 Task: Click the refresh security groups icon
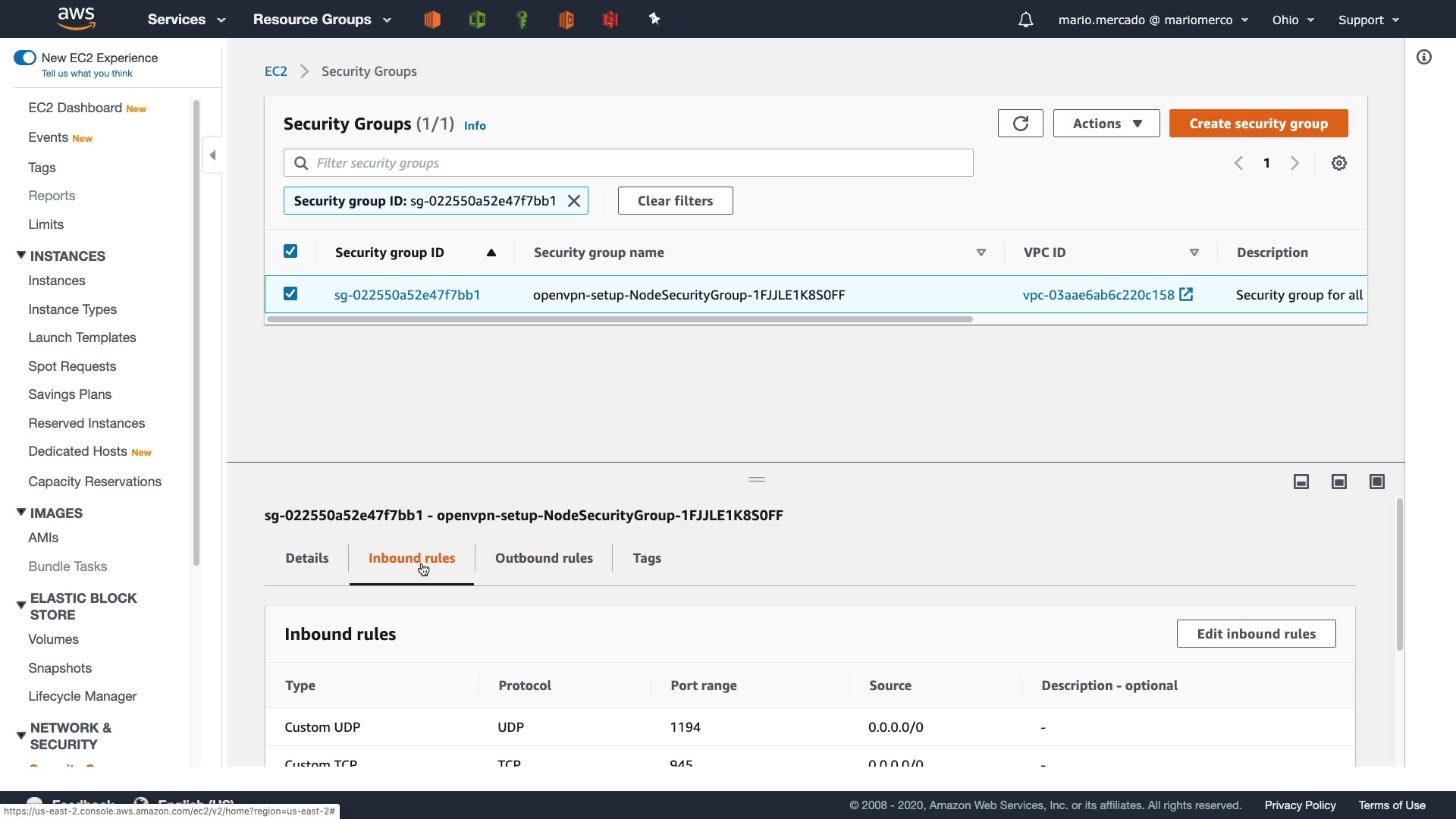[1020, 124]
